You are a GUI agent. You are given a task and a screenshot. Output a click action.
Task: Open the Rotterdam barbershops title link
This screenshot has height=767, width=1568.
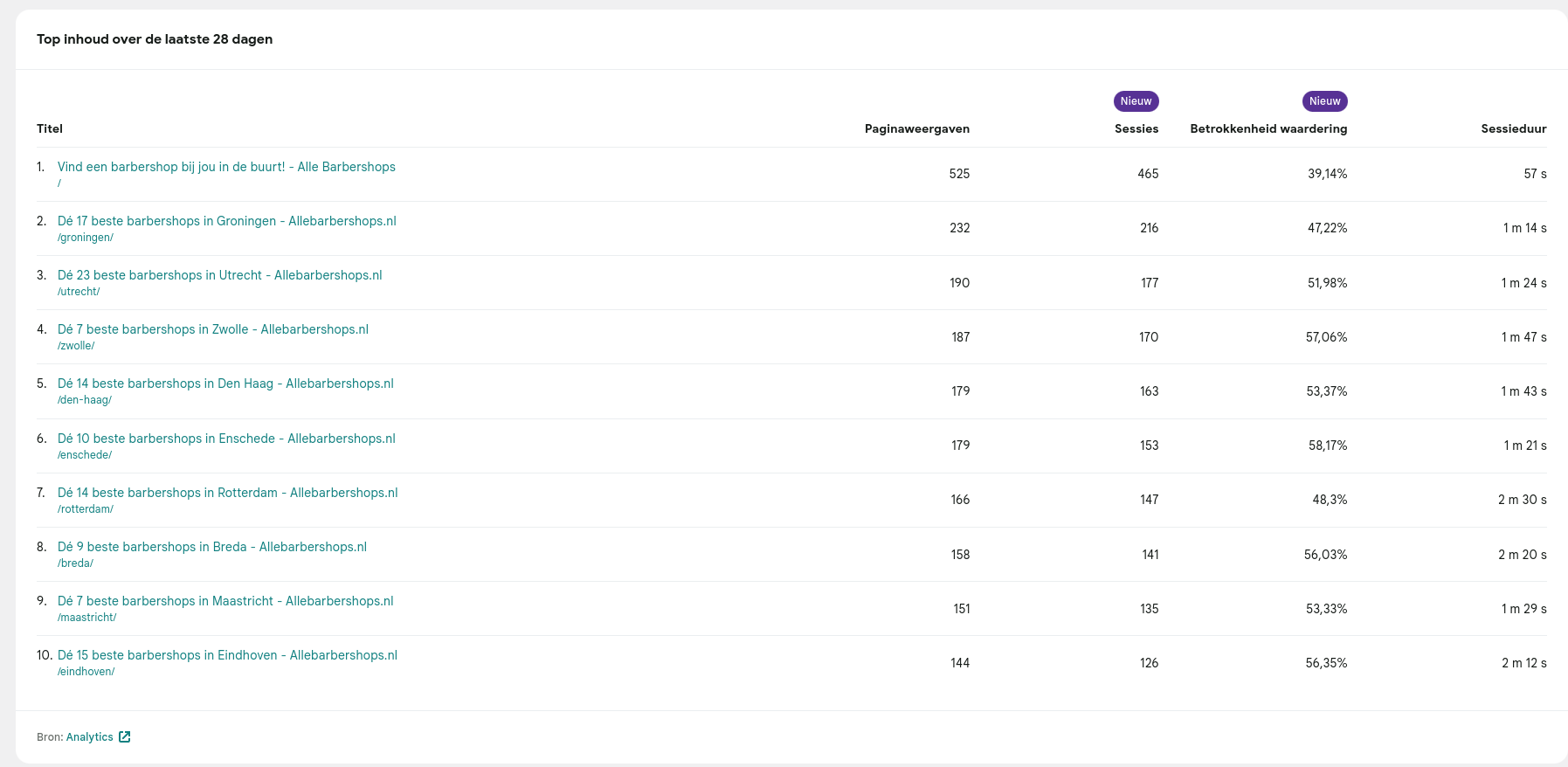click(x=228, y=493)
